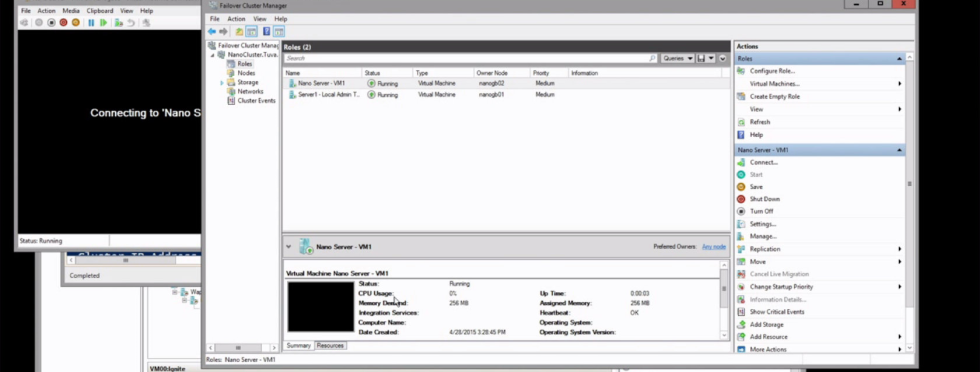980x372 pixels.
Task: Click Turn Off icon in VM connection toolbar
Action: (51, 23)
